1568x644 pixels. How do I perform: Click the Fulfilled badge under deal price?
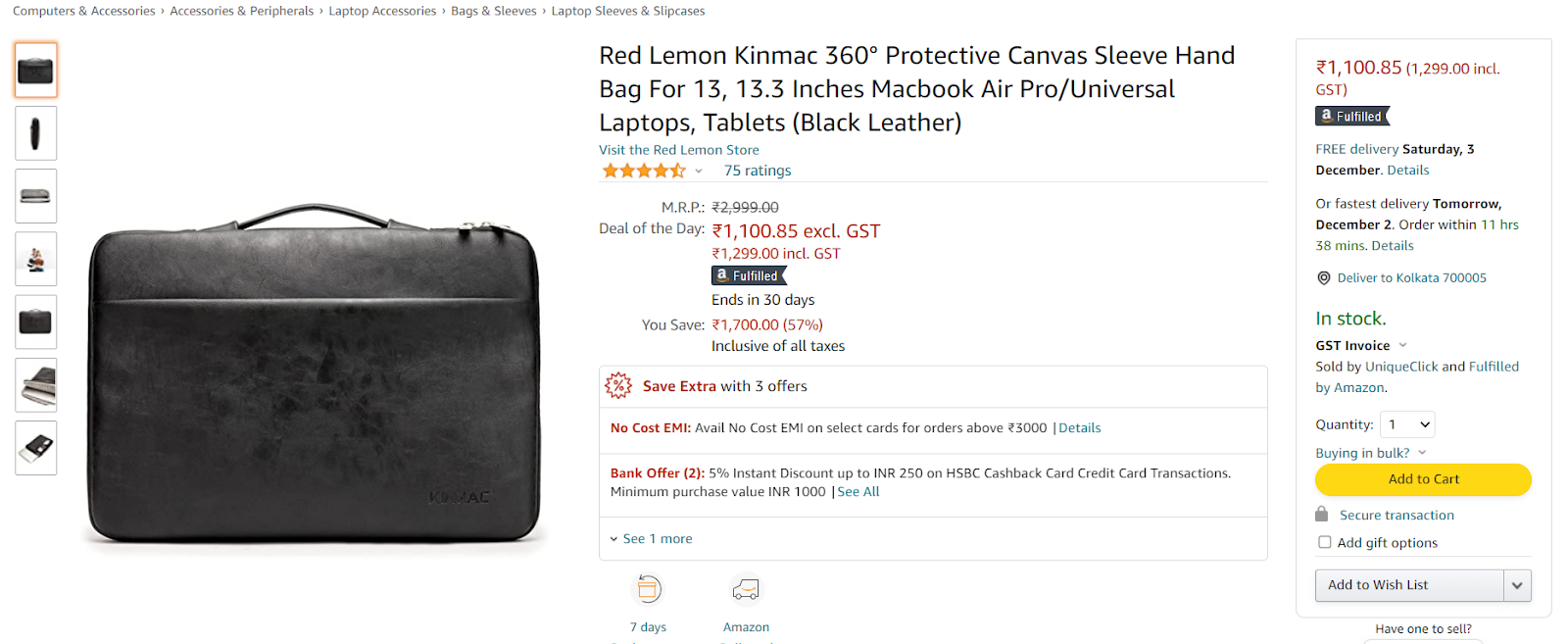point(749,275)
